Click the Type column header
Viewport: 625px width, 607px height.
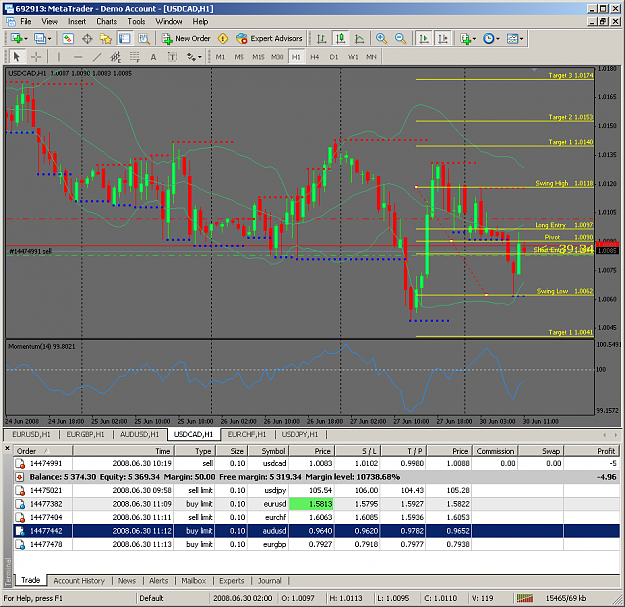(x=195, y=451)
